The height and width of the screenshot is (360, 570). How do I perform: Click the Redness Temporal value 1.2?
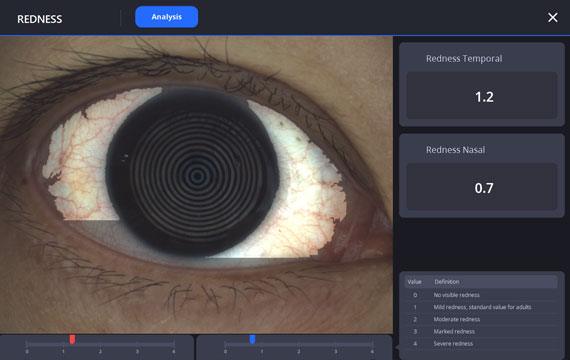(484, 97)
